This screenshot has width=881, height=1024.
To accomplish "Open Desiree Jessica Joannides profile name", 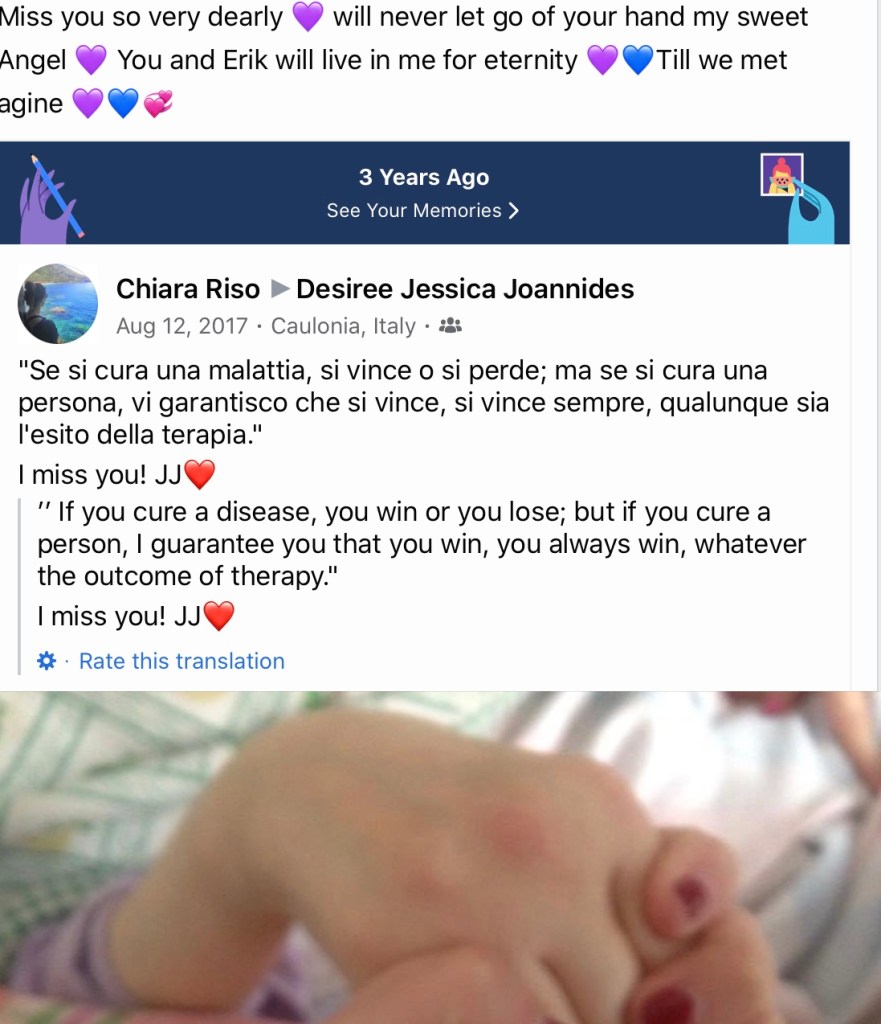I will tap(465, 288).
